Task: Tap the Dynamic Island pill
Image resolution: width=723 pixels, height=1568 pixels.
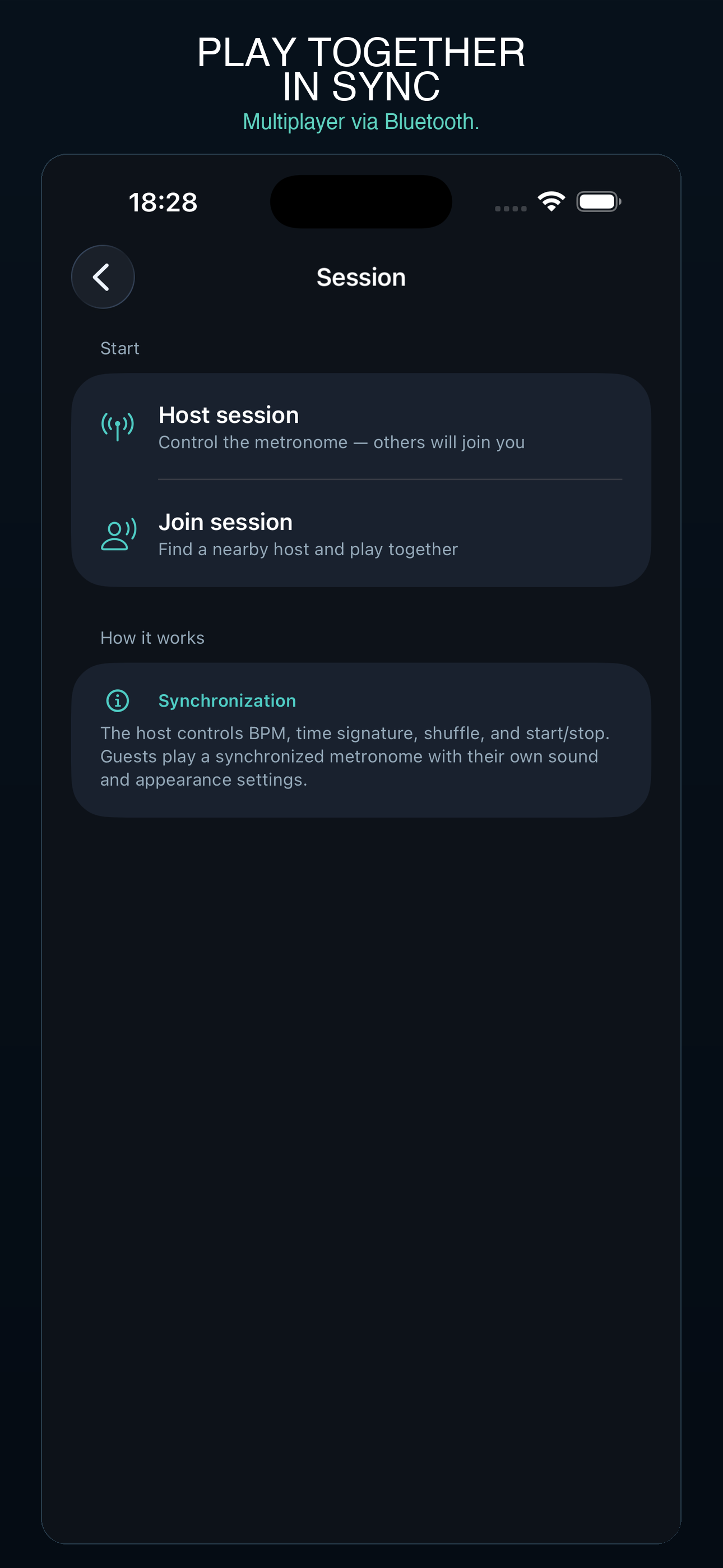Action: [x=361, y=201]
